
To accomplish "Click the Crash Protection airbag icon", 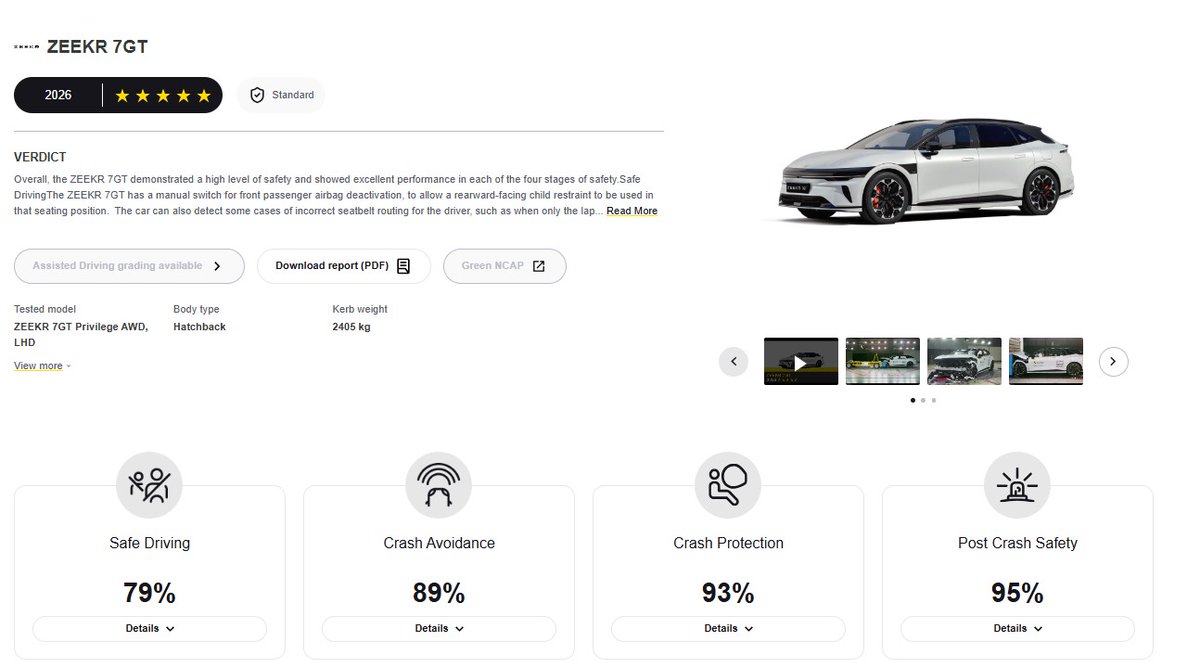I will coord(728,485).
